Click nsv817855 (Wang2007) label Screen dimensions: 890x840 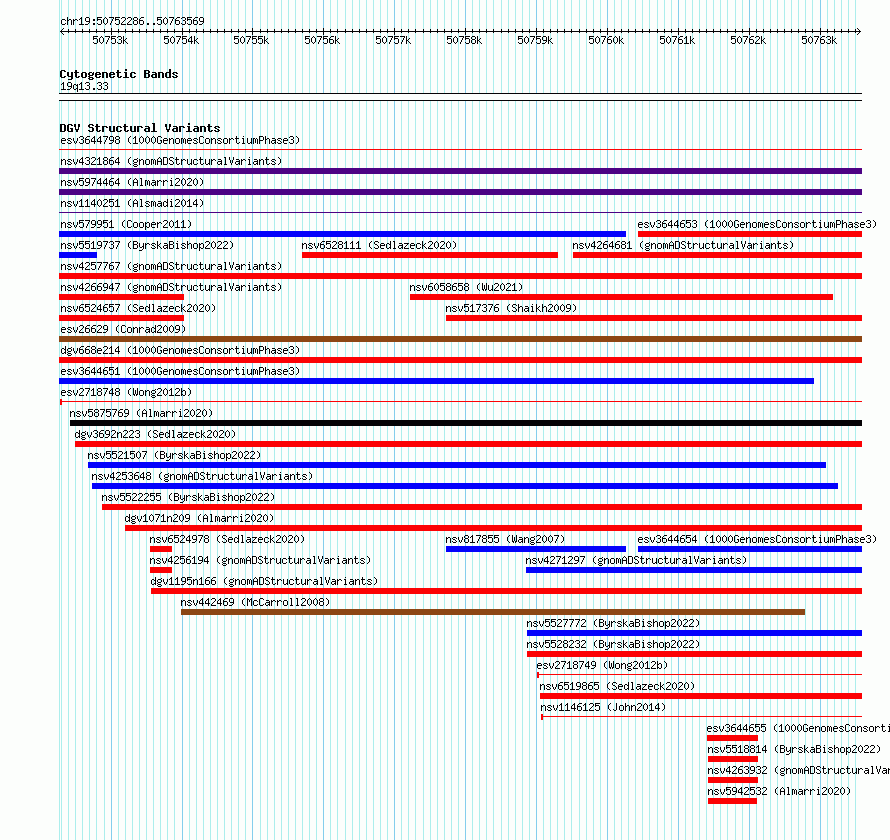pyautogui.click(x=505, y=539)
